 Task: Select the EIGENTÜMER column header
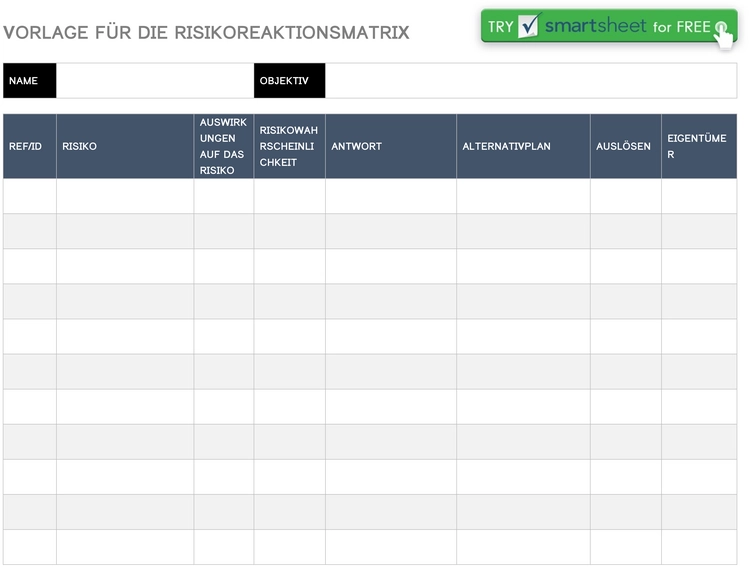coord(699,146)
